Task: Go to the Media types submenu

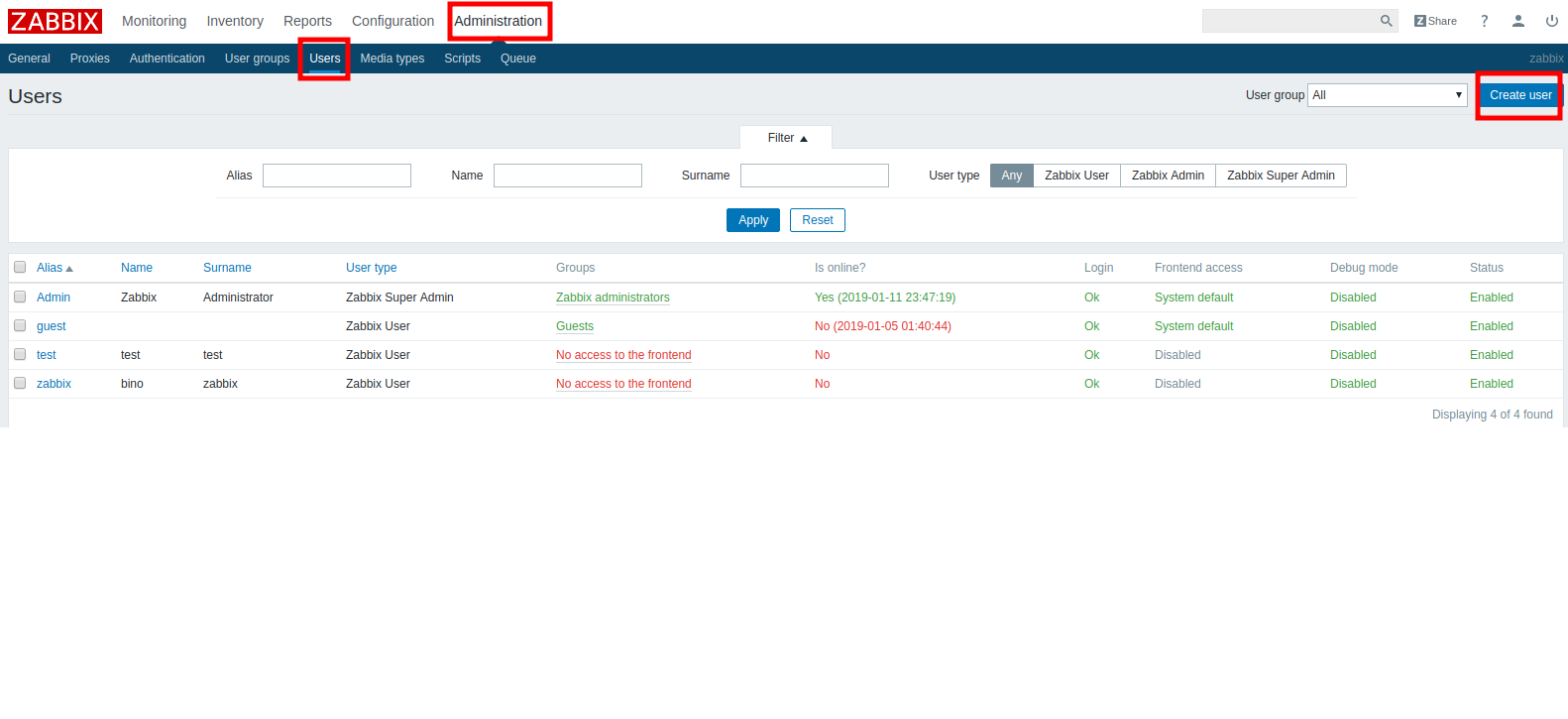Action: tap(392, 59)
